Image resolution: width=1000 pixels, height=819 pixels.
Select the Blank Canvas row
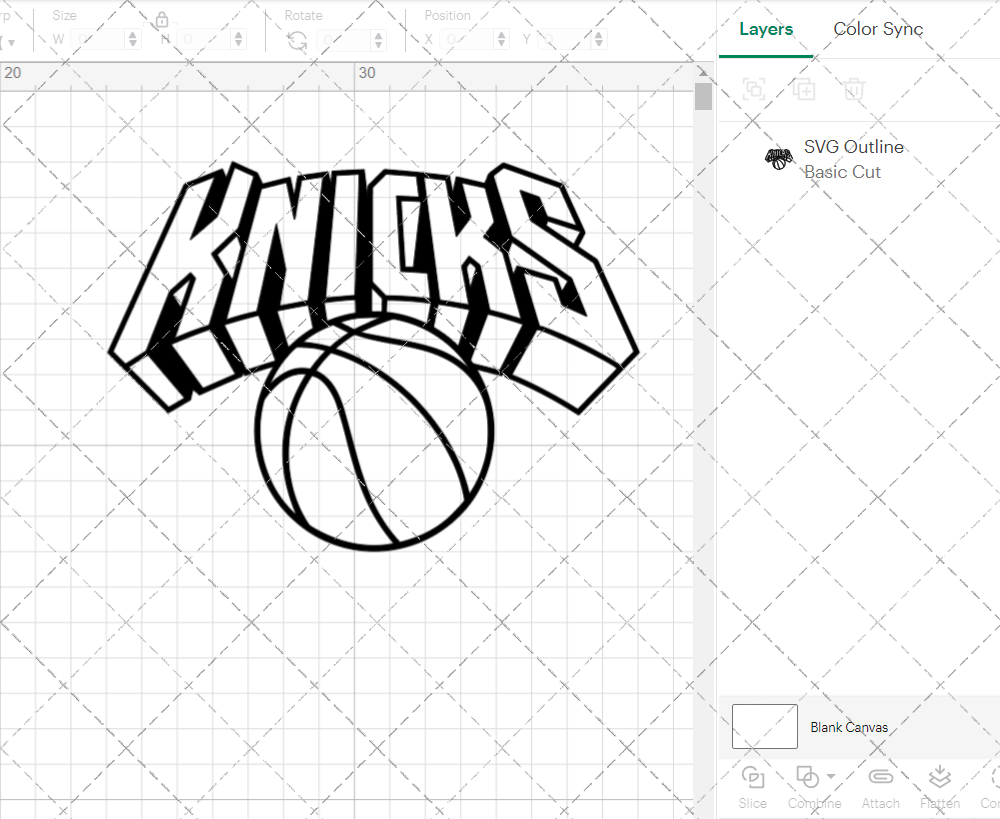coord(849,727)
